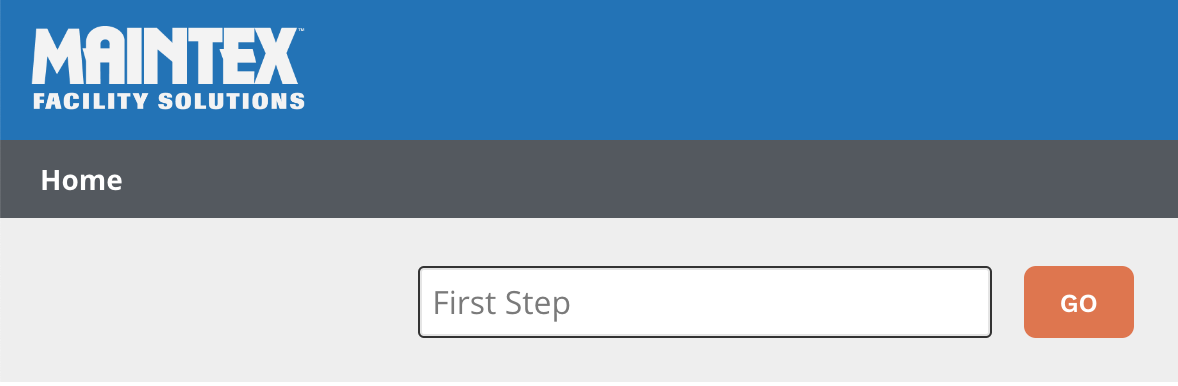Click the orange GO button
This screenshot has width=1178, height=386.
[x=1078, y=302]
